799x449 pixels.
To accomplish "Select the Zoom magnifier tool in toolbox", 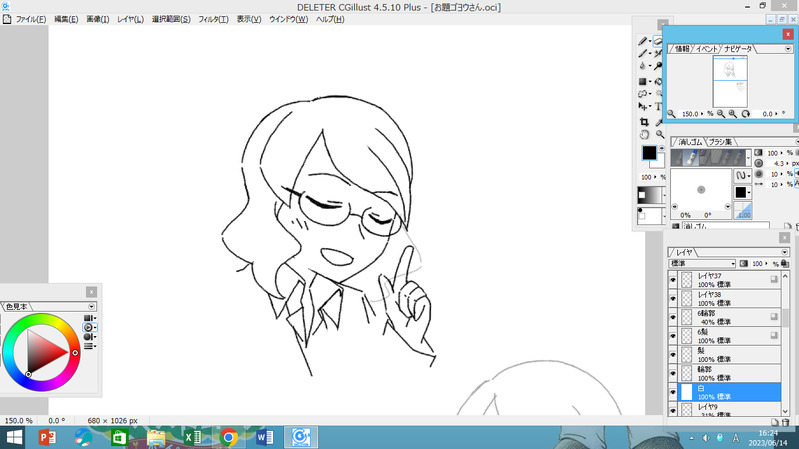I will point(659,135).
